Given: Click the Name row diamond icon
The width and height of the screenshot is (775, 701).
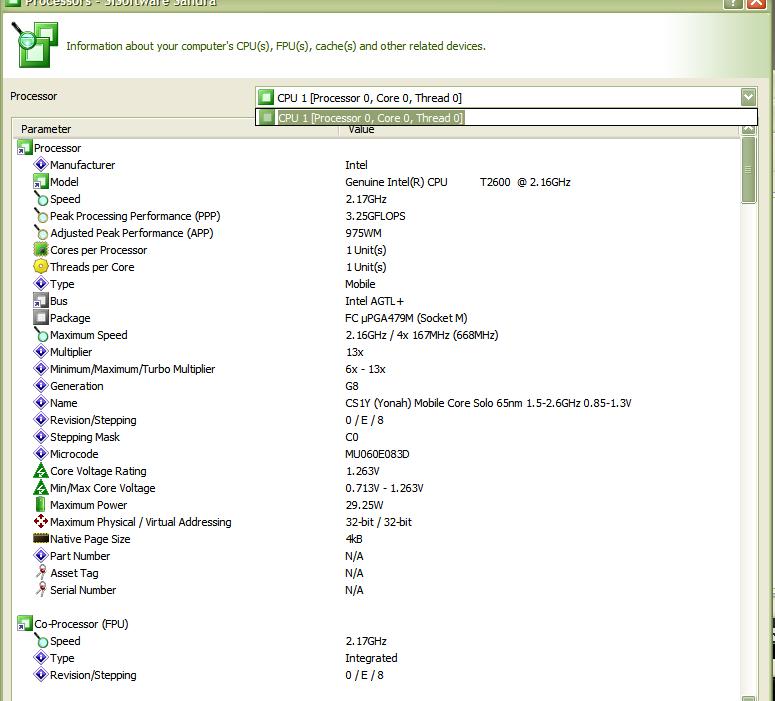Looking at the screenshot, I should coord(41,402).
